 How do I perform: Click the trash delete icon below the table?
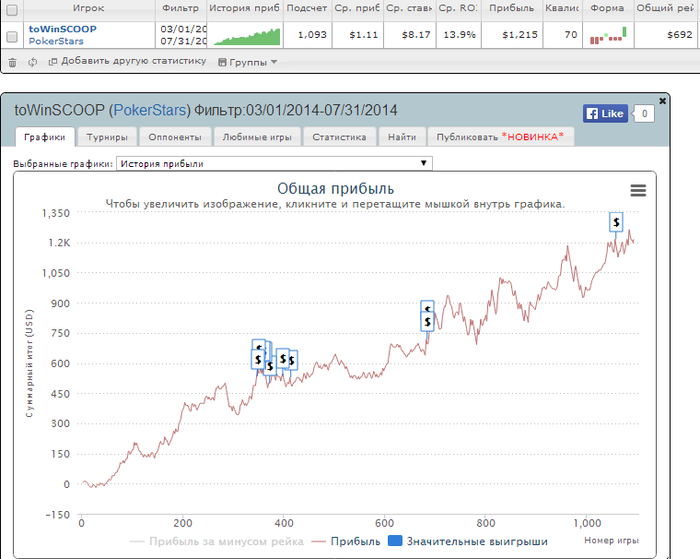(12, 63)
